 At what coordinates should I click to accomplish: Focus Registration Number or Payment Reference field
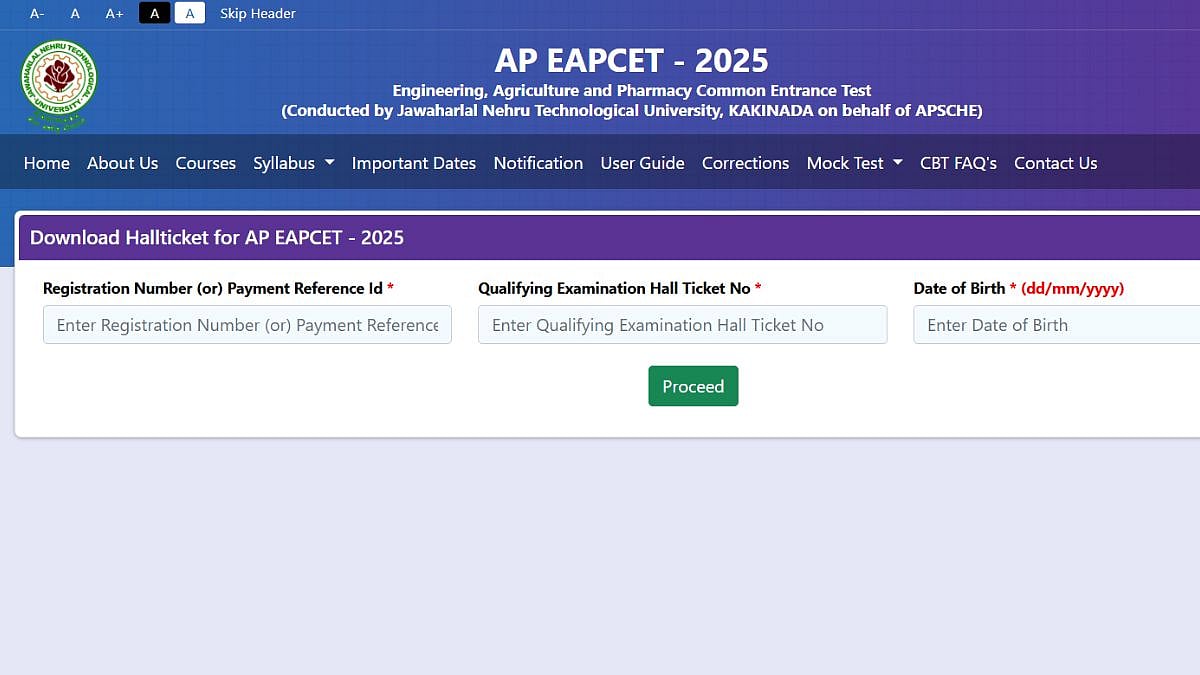[247, 325]
